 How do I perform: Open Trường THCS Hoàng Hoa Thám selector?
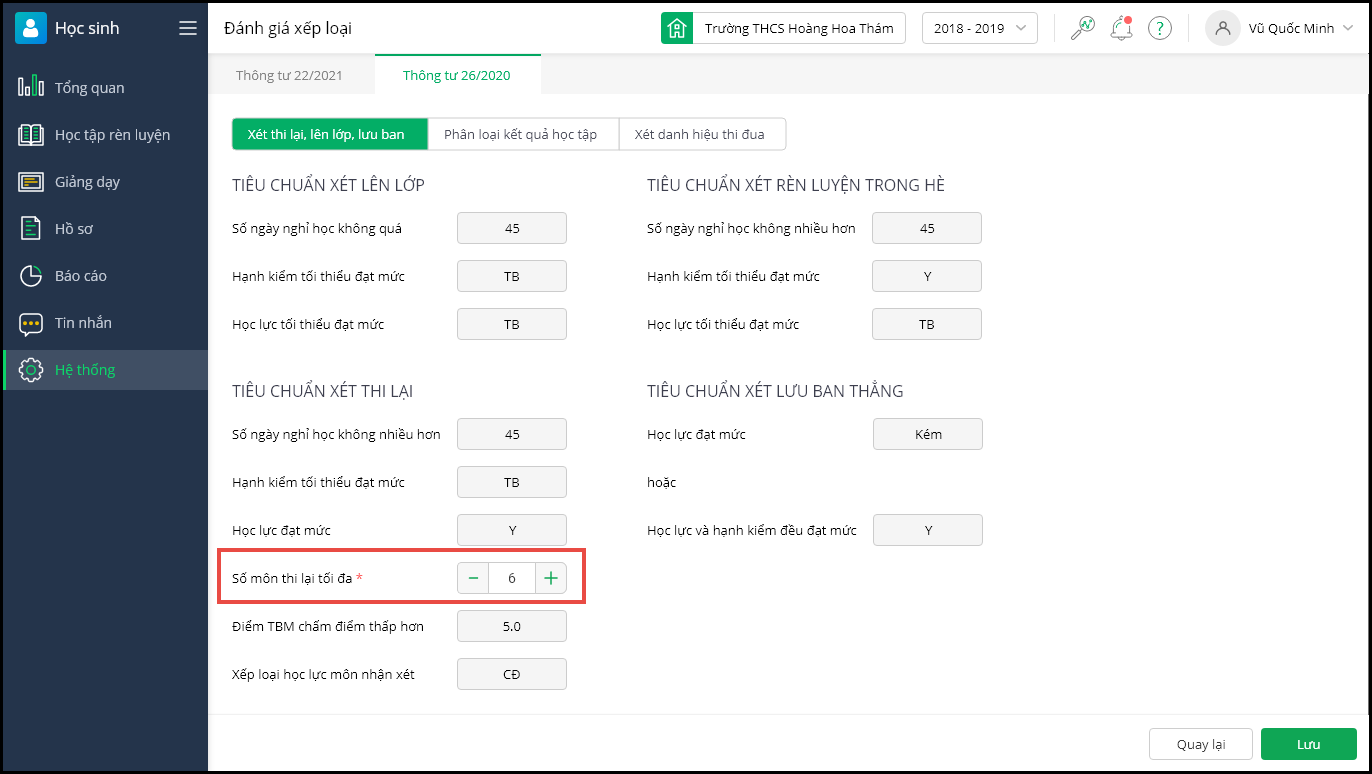coord(783,28)
